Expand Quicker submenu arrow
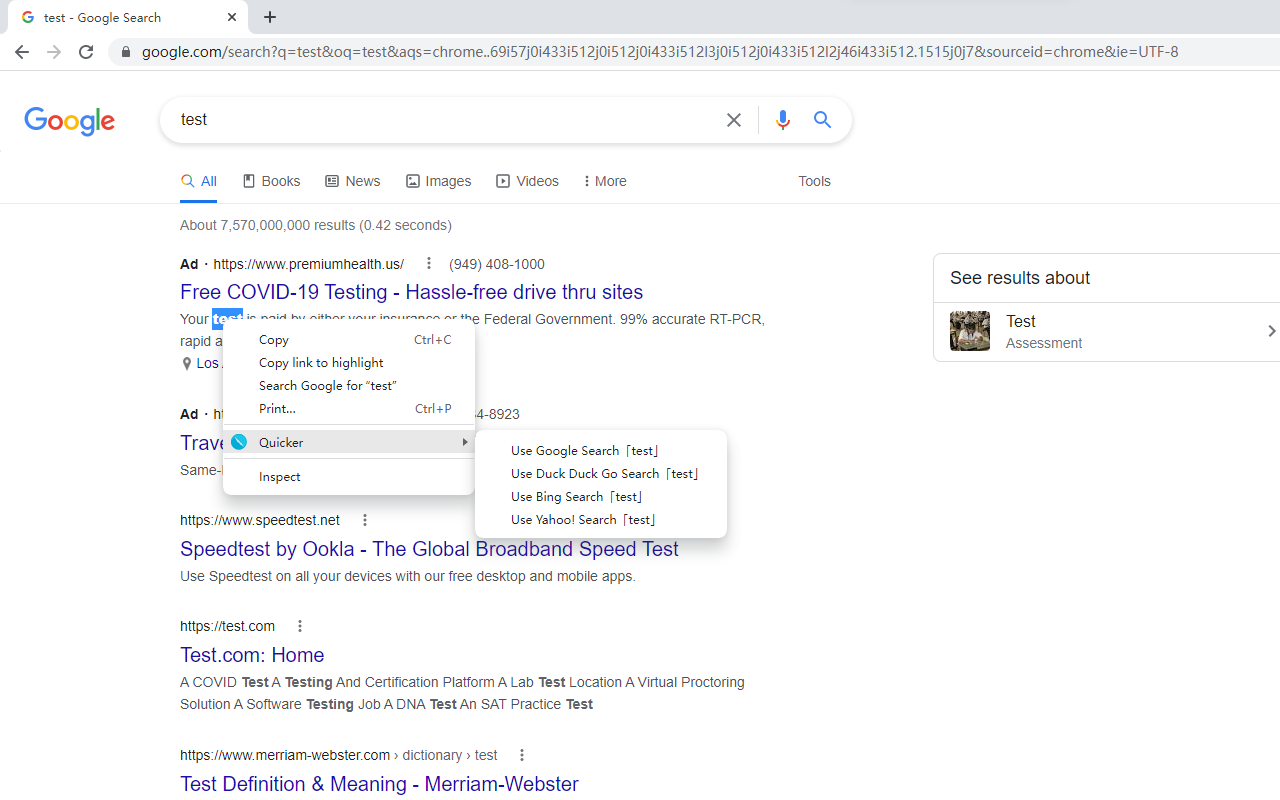1280x800 pixels. point(464,442)
